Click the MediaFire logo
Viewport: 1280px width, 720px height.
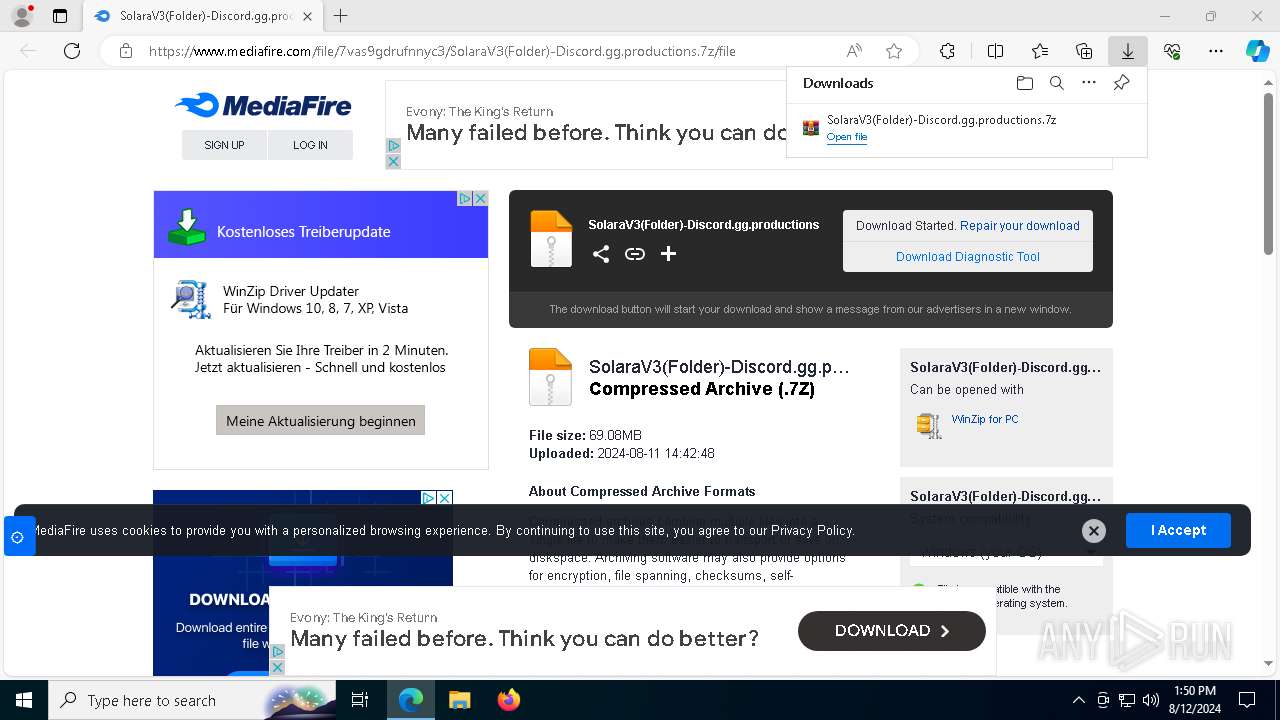click(x=263, y=105)
